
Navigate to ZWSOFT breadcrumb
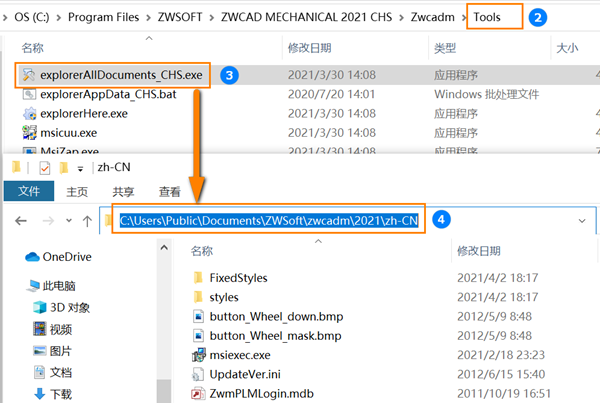coord(180,17)
